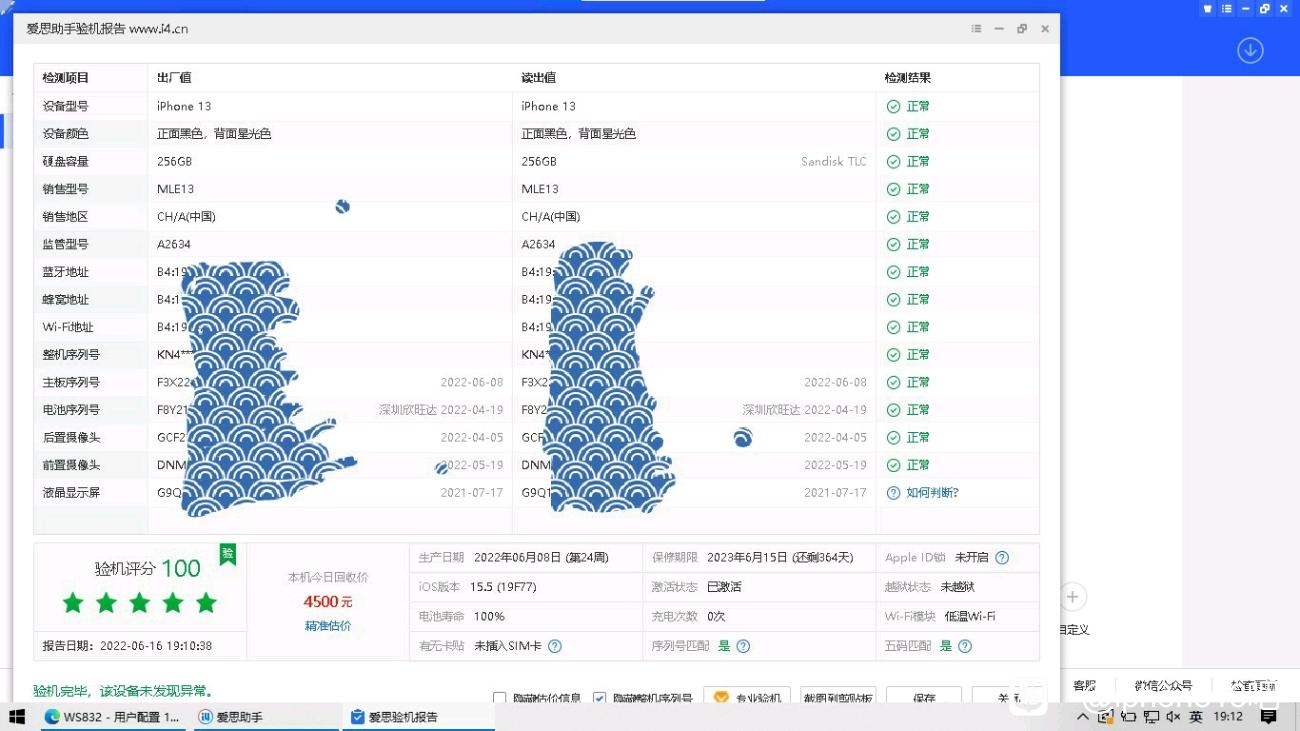Click the 蓝牙地址 row label
The image size is (1300, 731).
point(66,272)
